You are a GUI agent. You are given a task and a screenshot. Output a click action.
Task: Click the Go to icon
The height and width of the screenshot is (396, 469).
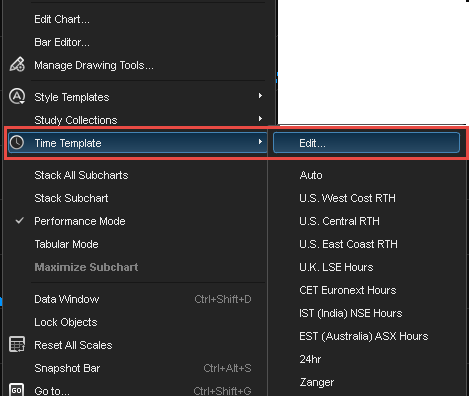pos(17,390)
